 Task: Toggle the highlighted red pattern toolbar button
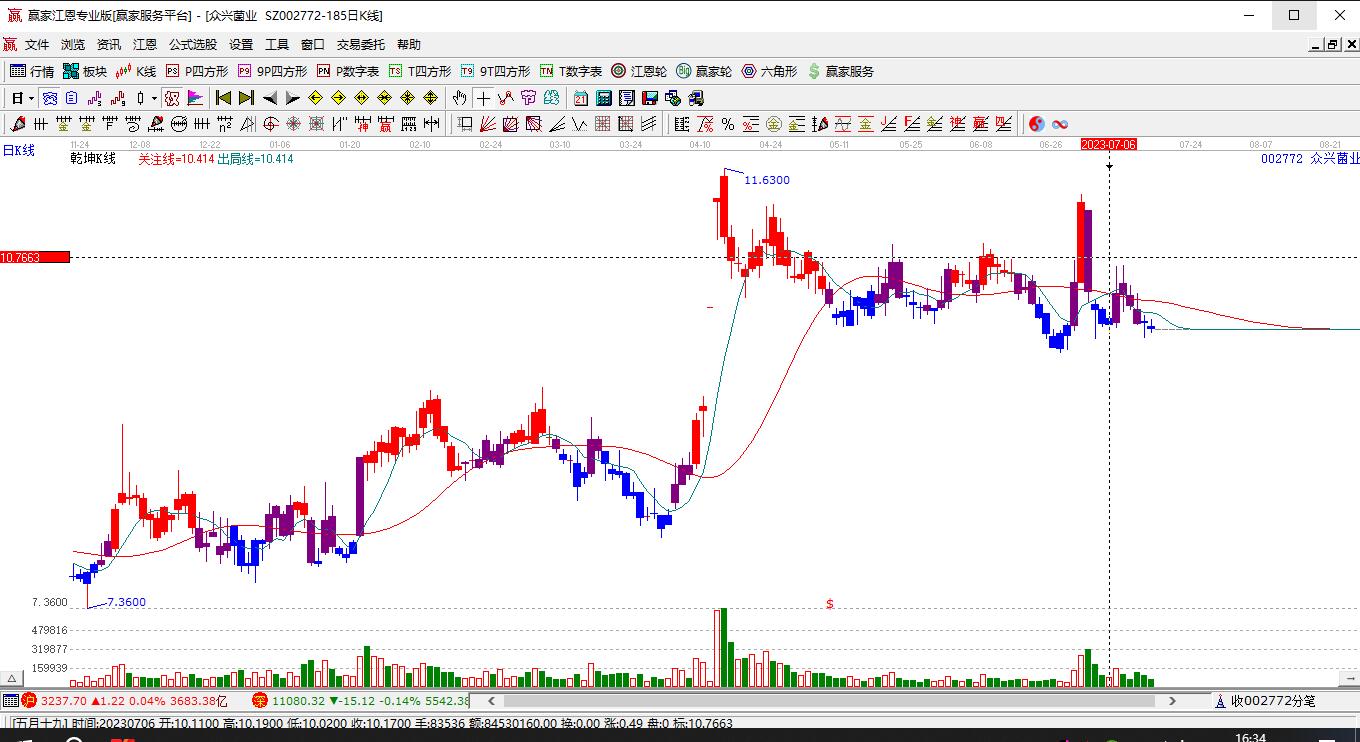[x=171, y=98]
